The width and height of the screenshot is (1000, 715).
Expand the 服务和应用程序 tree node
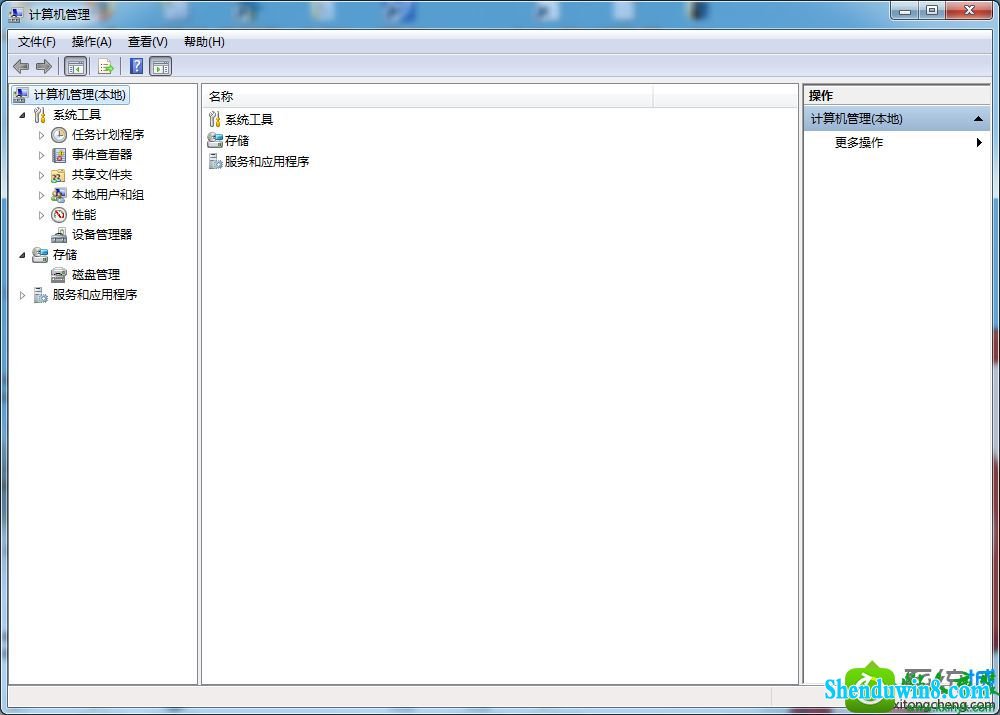pyautogui.click(x=22, y=295)
